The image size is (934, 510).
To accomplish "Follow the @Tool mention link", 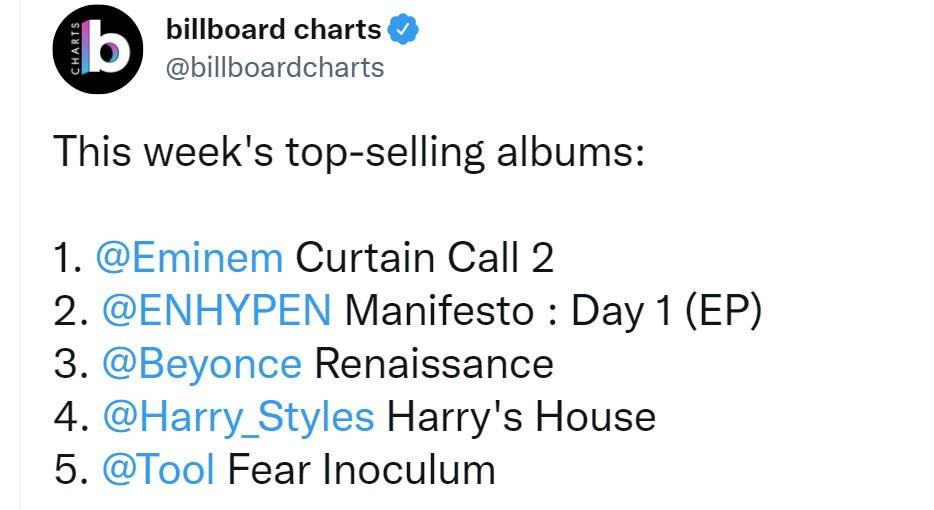I will pos(158,469).
